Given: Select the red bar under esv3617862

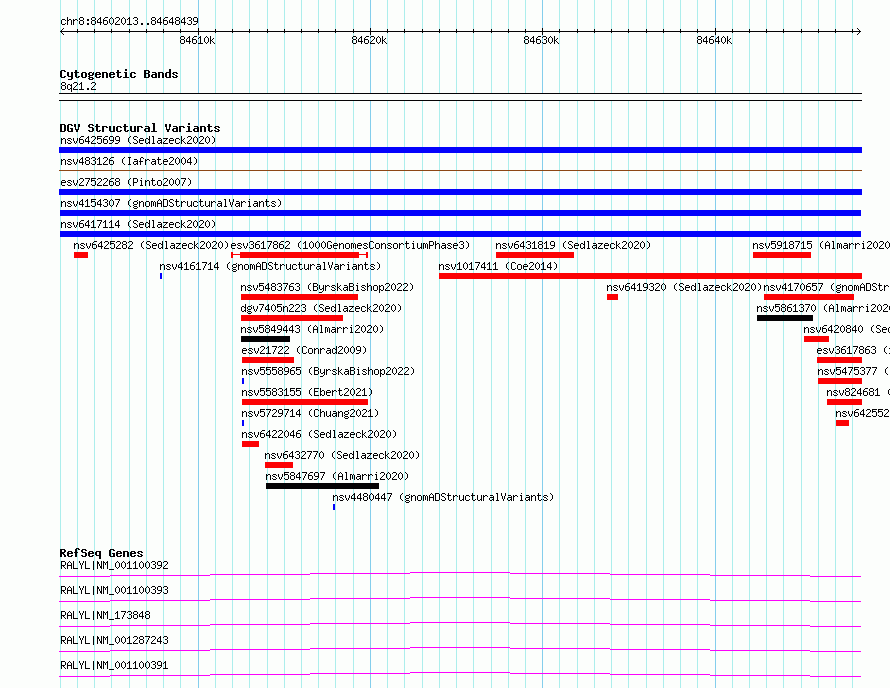Looking at the screenshot, I should [x=300, y=255].
